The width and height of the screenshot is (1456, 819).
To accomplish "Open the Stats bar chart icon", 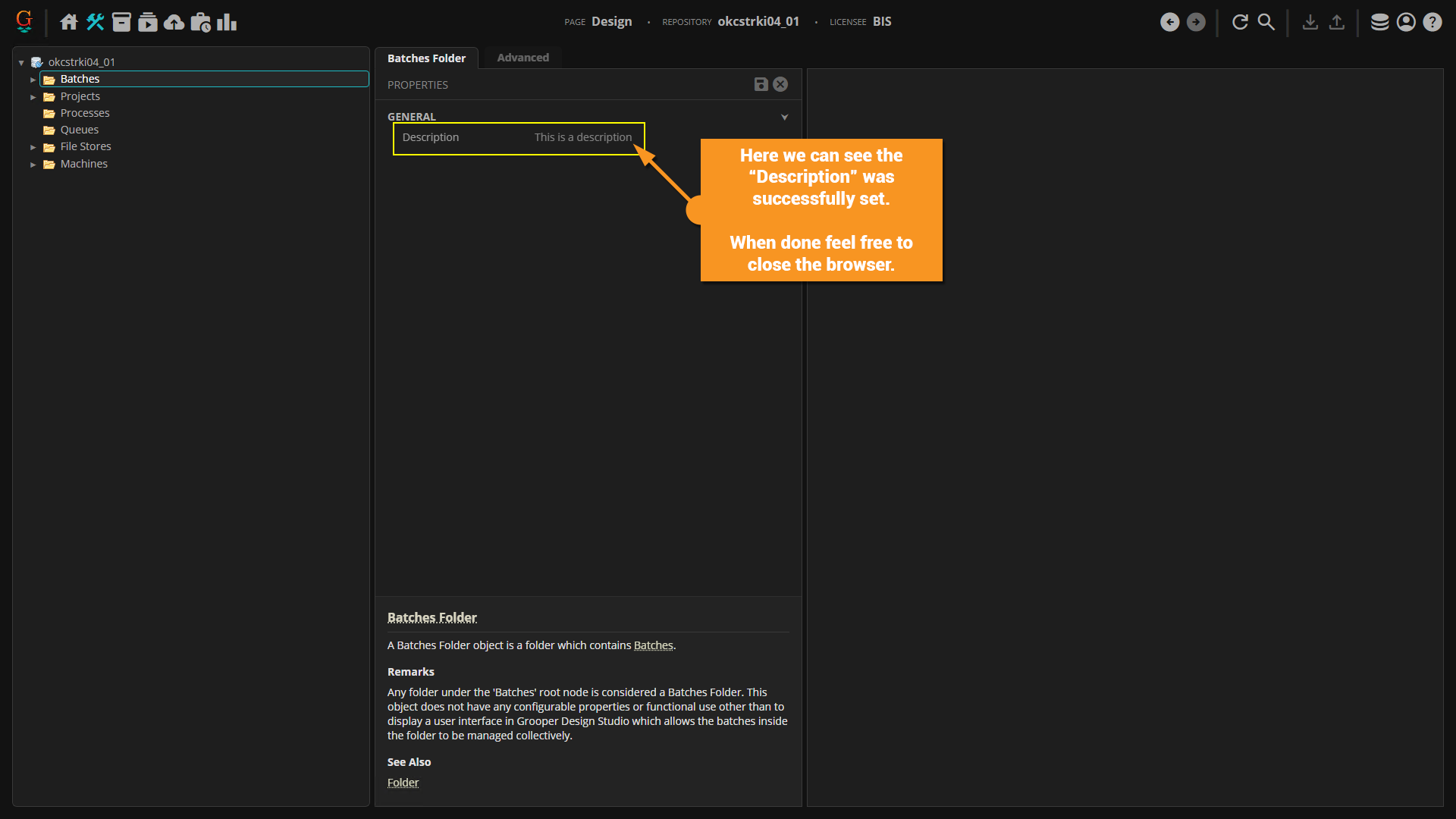I will [227, 22].
